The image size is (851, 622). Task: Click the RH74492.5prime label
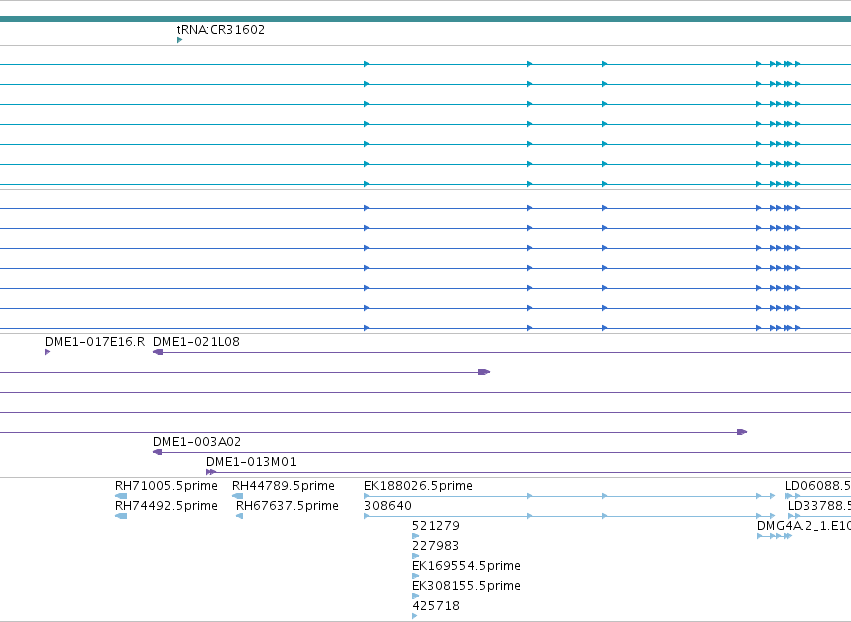click(x=166, y=506)
